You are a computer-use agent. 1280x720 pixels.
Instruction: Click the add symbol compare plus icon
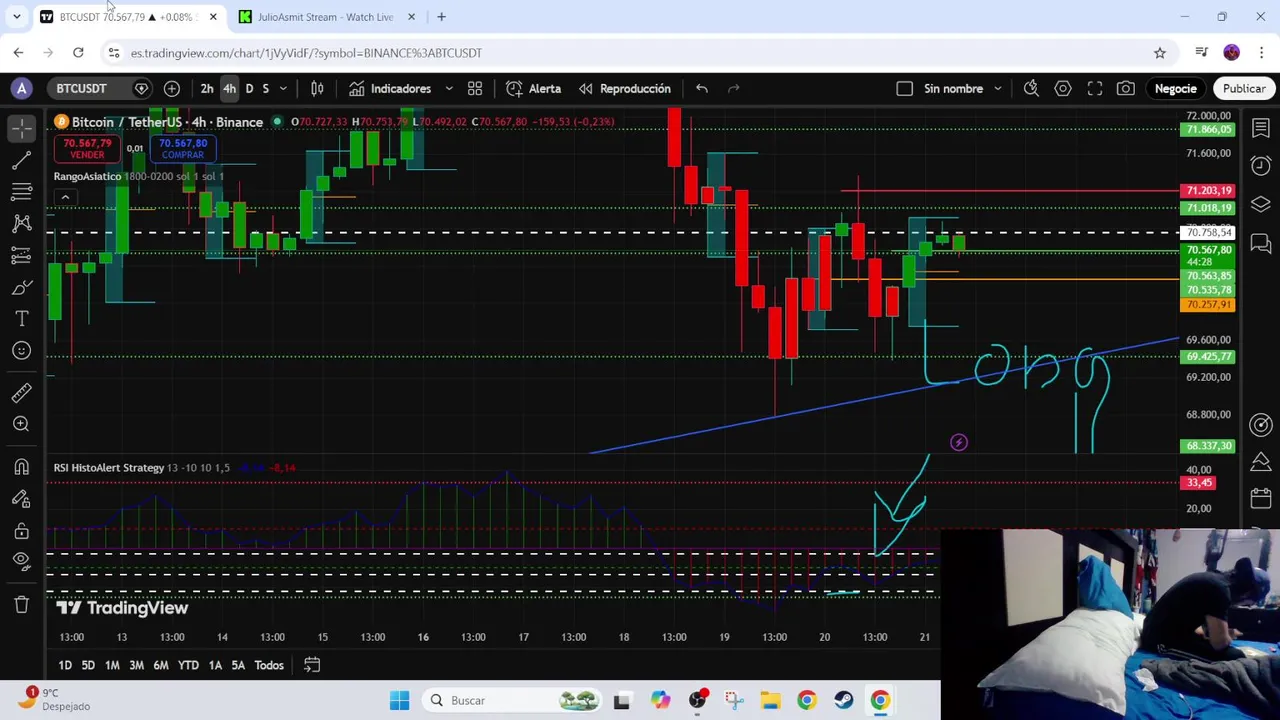(172, 88)
